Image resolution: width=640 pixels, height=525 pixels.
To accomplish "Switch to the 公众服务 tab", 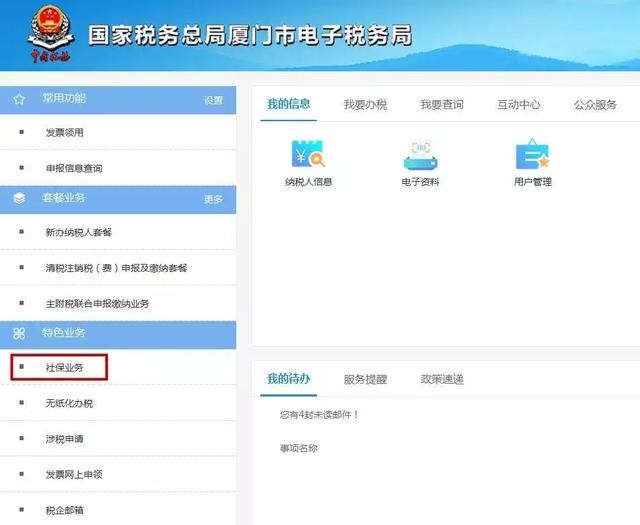I will [595, 105].
